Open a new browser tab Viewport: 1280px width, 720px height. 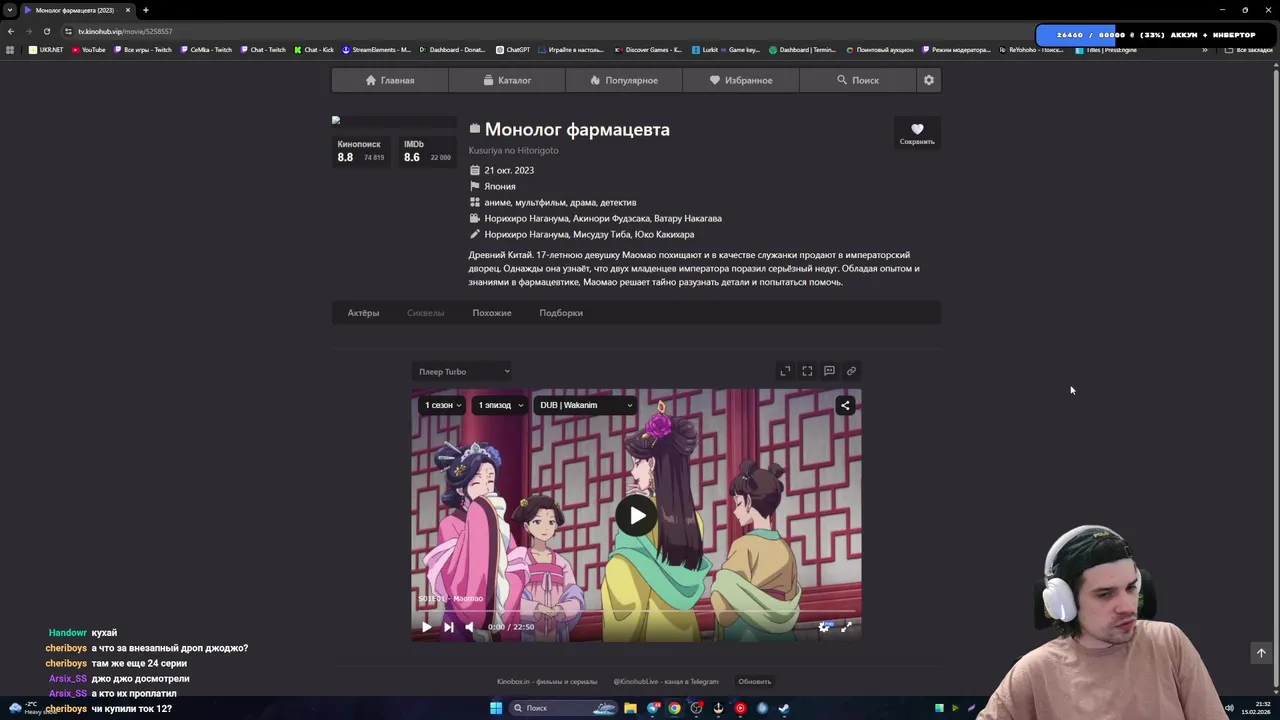point(145,10)
